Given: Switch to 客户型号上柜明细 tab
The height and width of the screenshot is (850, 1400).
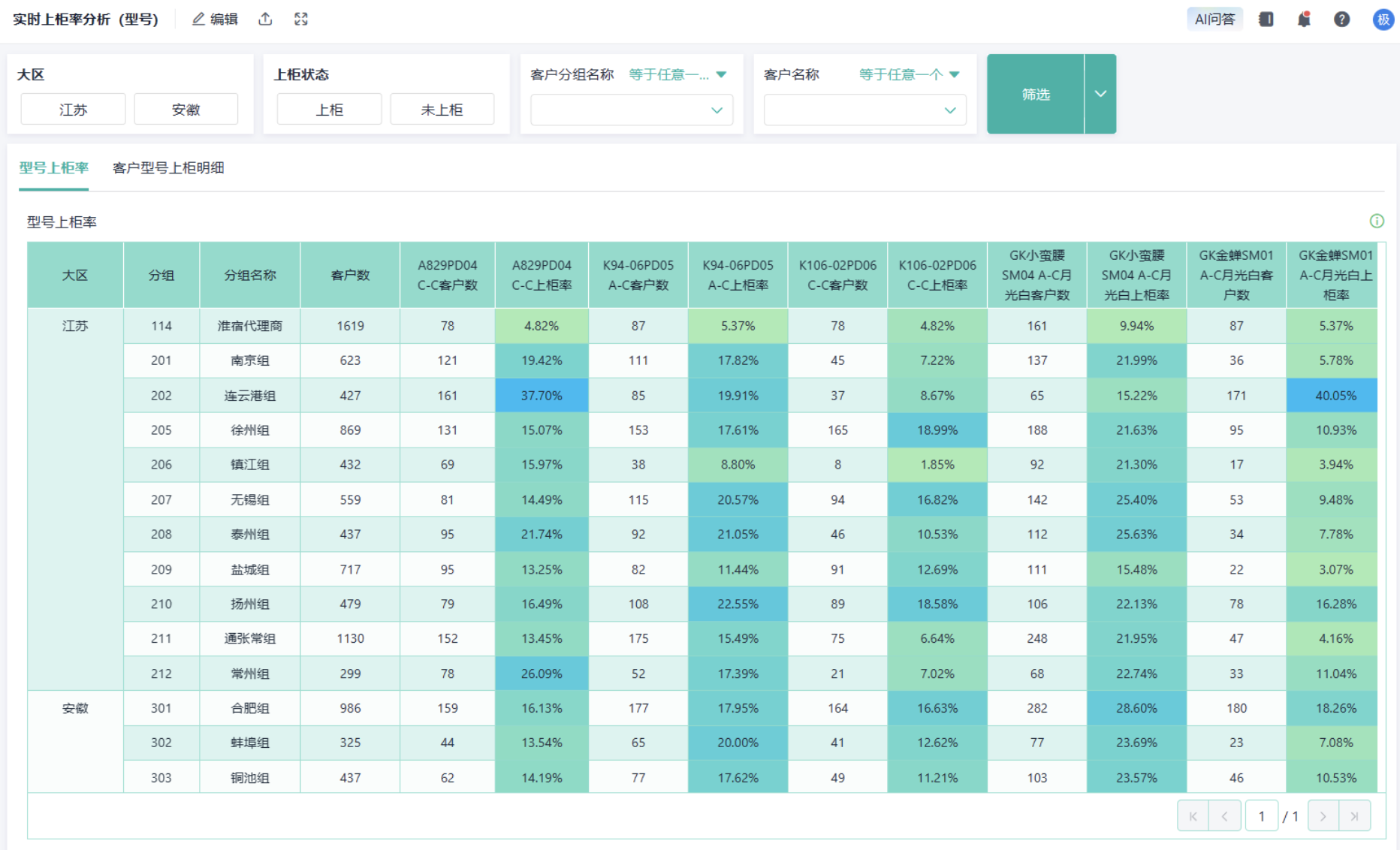Looking at the screenshot, I should coord(168,167).
